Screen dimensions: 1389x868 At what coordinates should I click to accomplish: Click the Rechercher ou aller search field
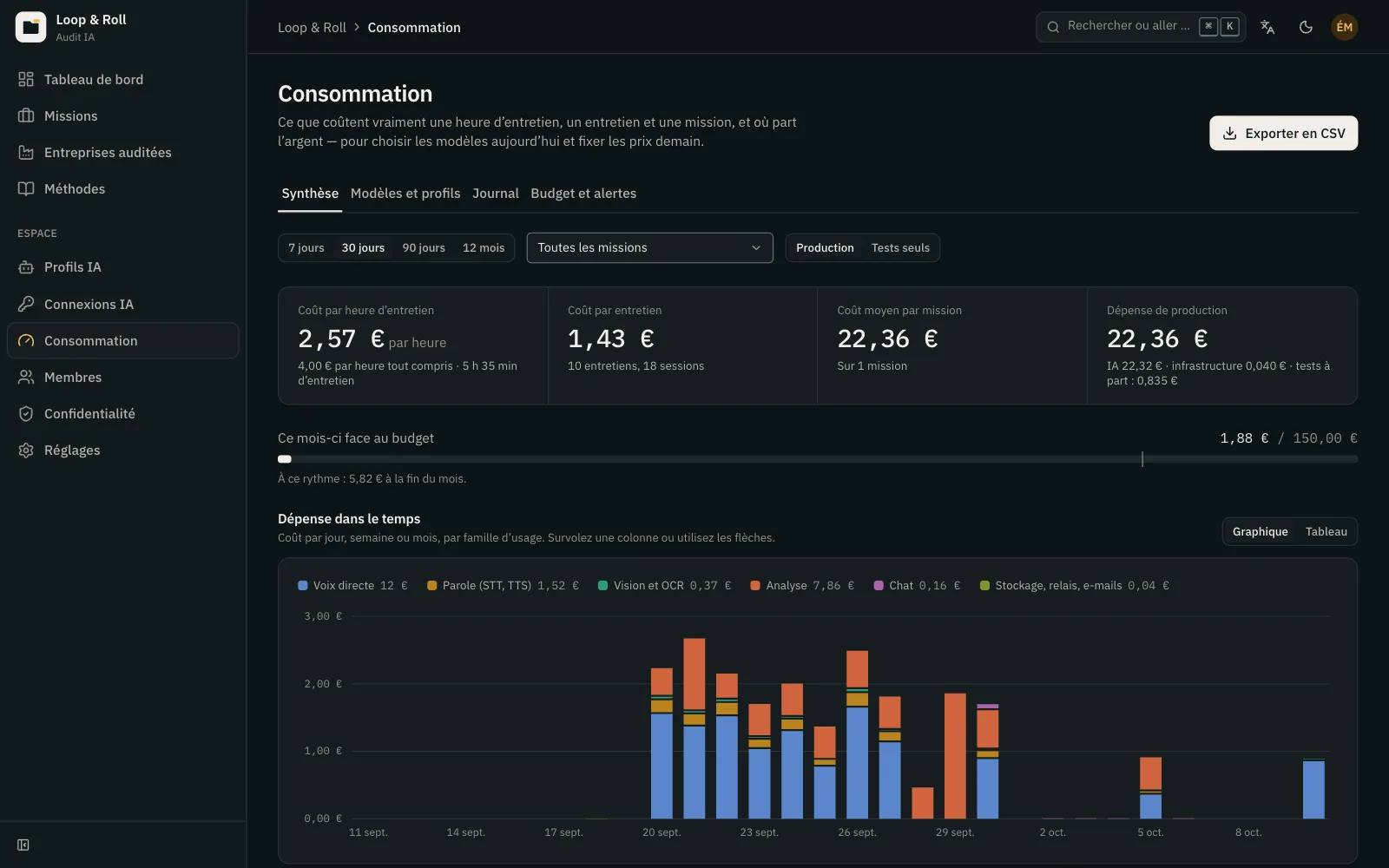tap(1141, 27)
